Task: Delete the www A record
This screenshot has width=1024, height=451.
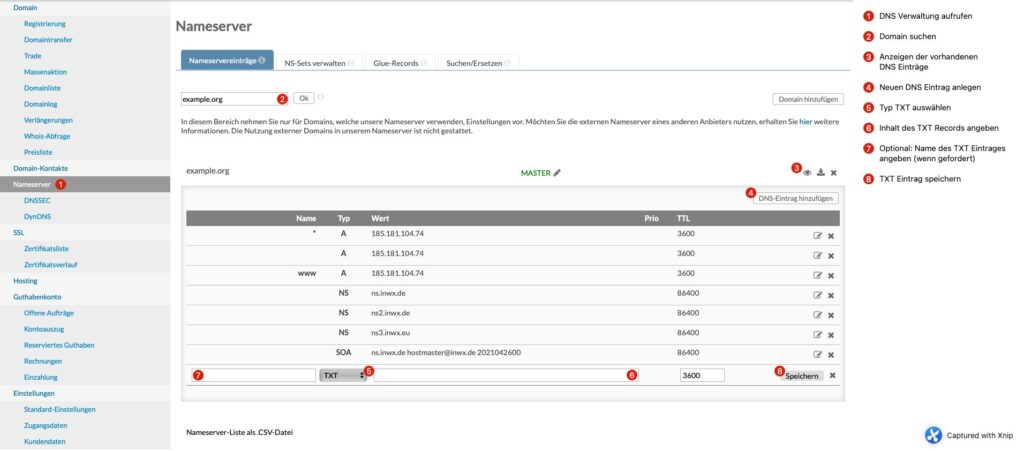Action: point(831,275)
